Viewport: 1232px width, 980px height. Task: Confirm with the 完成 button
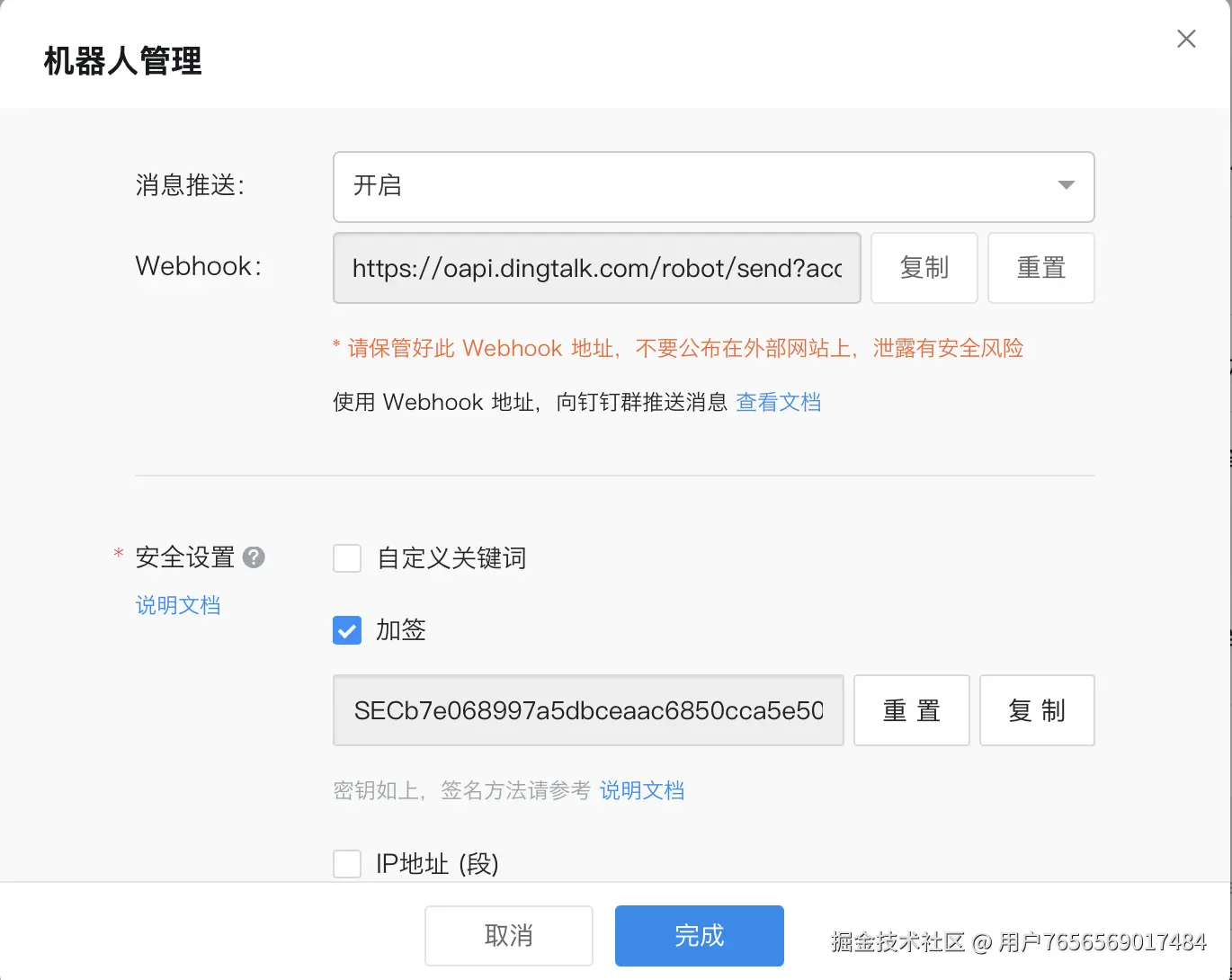(x=700, y=936)
